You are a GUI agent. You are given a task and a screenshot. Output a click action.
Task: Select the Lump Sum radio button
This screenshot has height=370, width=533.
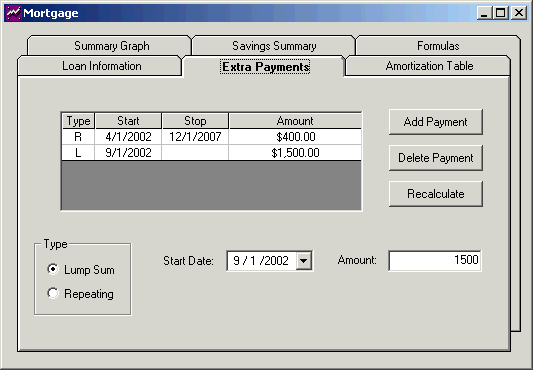click(53, 269)
